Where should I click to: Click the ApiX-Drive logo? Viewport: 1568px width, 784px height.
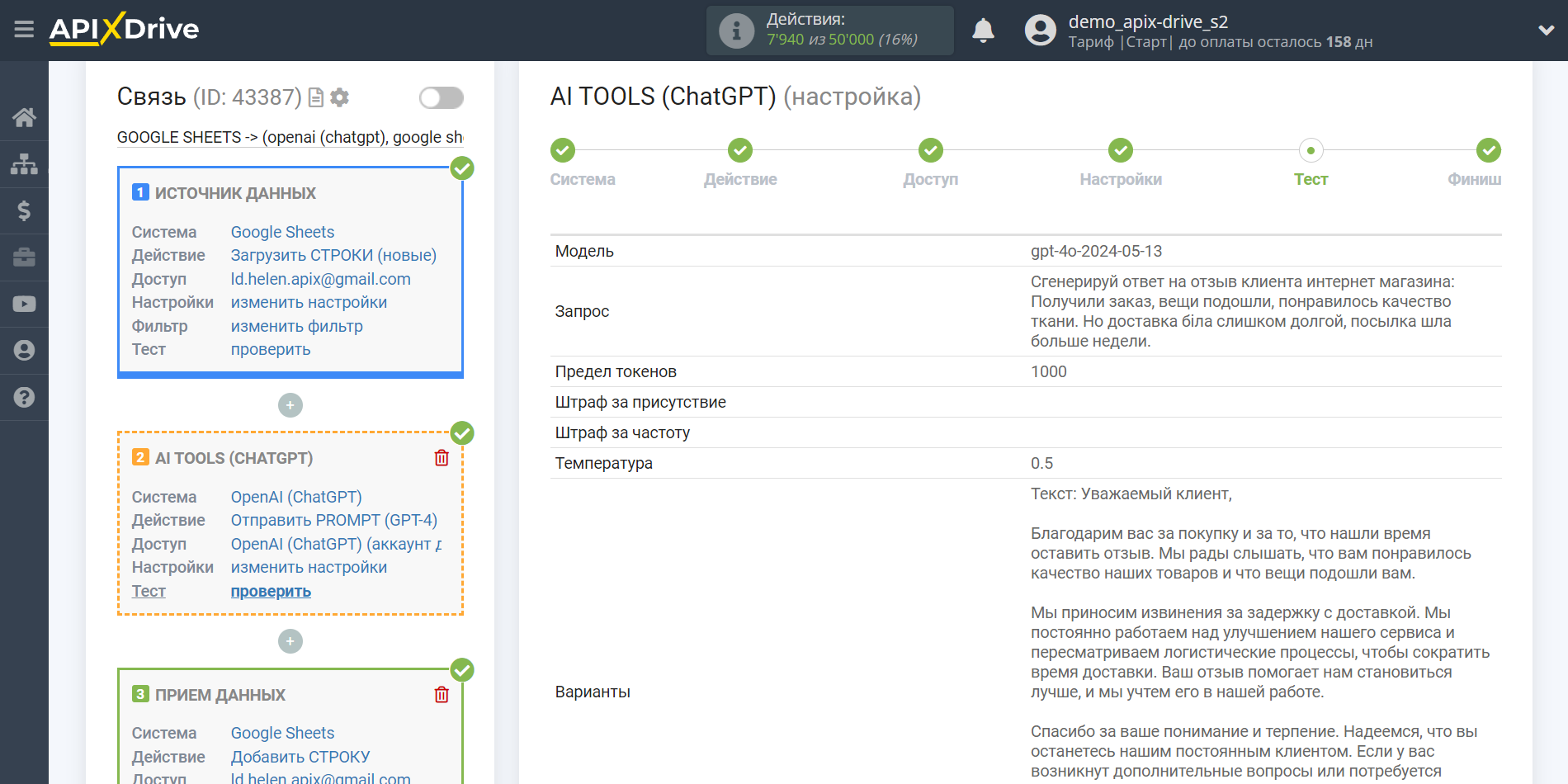coord(124,29)
